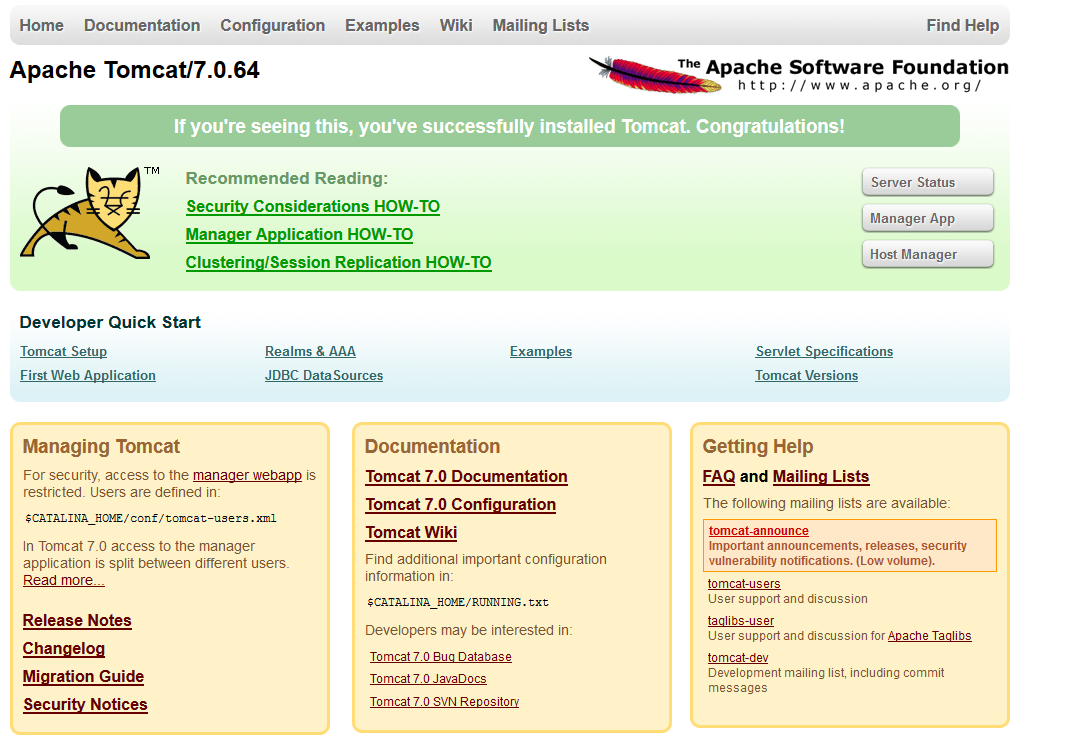Open the JDBC DataSources link

[324, 376]
